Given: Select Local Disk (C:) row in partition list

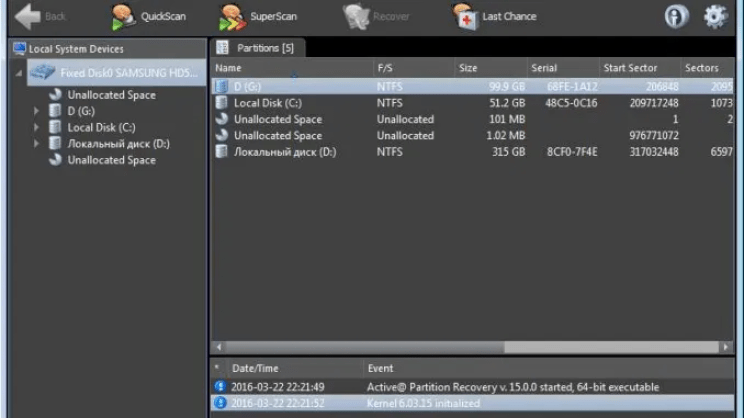Looking at the screenshot, I should pos(268,103).
